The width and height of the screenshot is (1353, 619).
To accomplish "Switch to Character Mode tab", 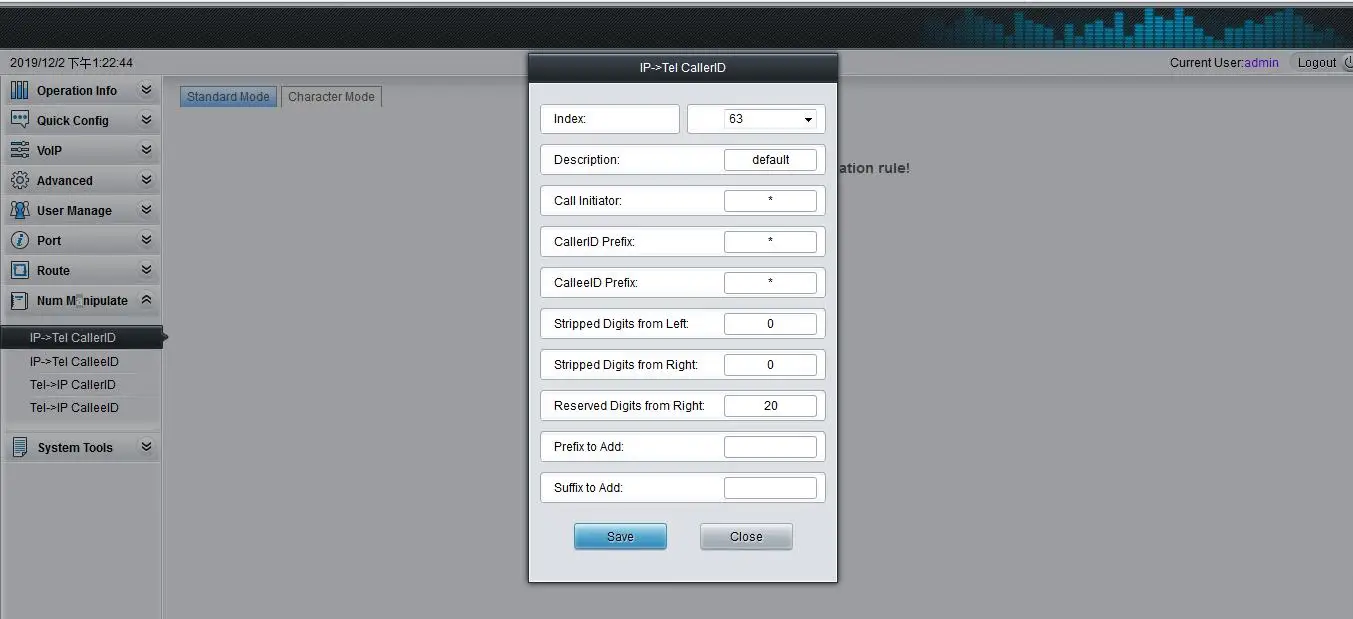I will [331, 97].
